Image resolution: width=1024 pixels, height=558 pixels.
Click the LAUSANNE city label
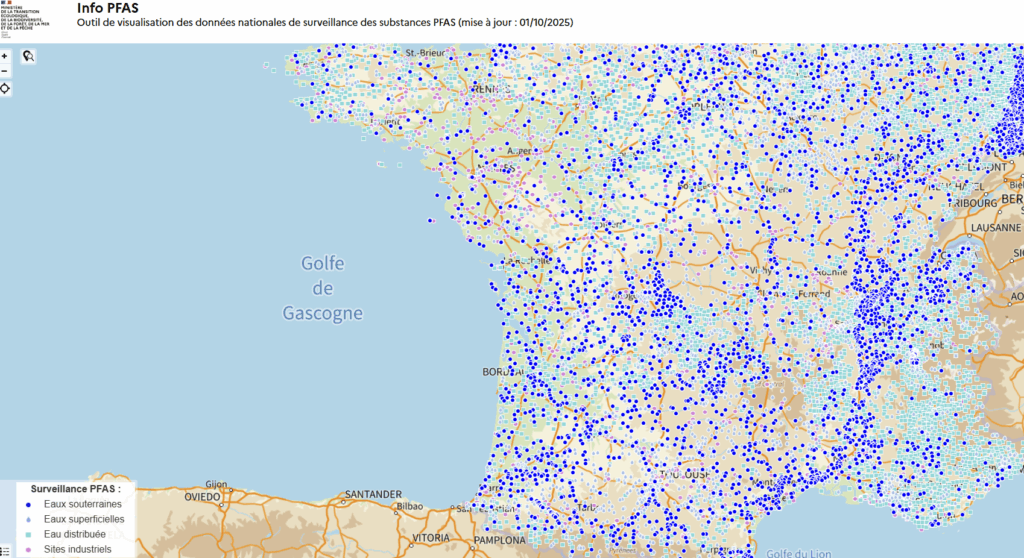[995, 227]
